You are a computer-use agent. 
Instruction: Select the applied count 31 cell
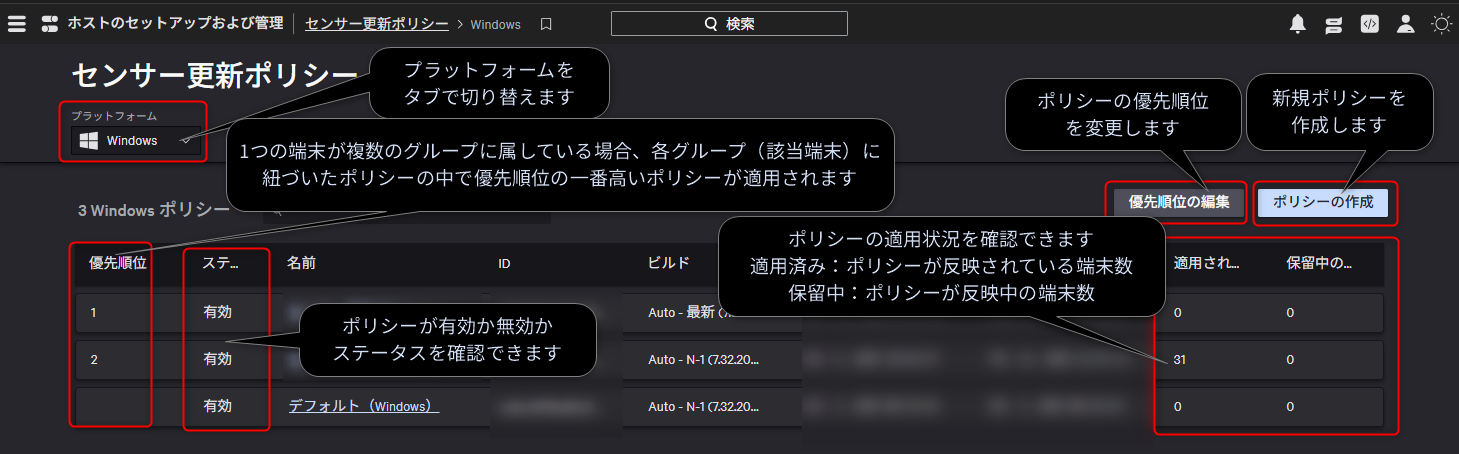[x=1182, y=359]
